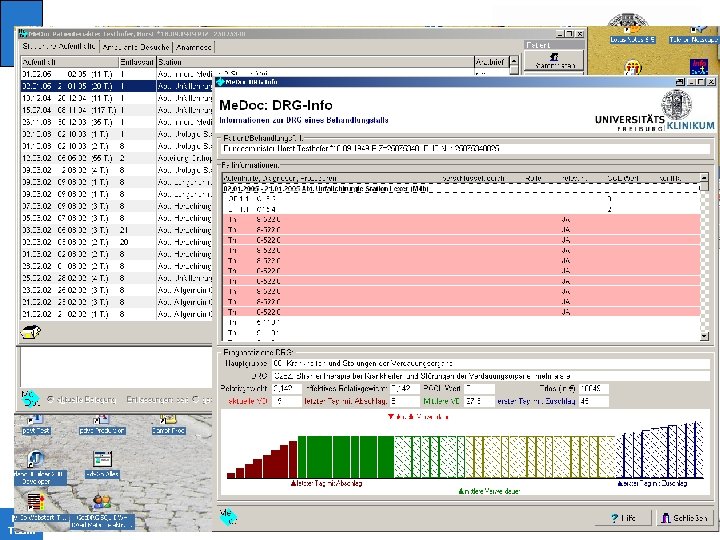Click the letzter Tag mit Abschlag value field
The image size is (720, 540).
(404, 401)
